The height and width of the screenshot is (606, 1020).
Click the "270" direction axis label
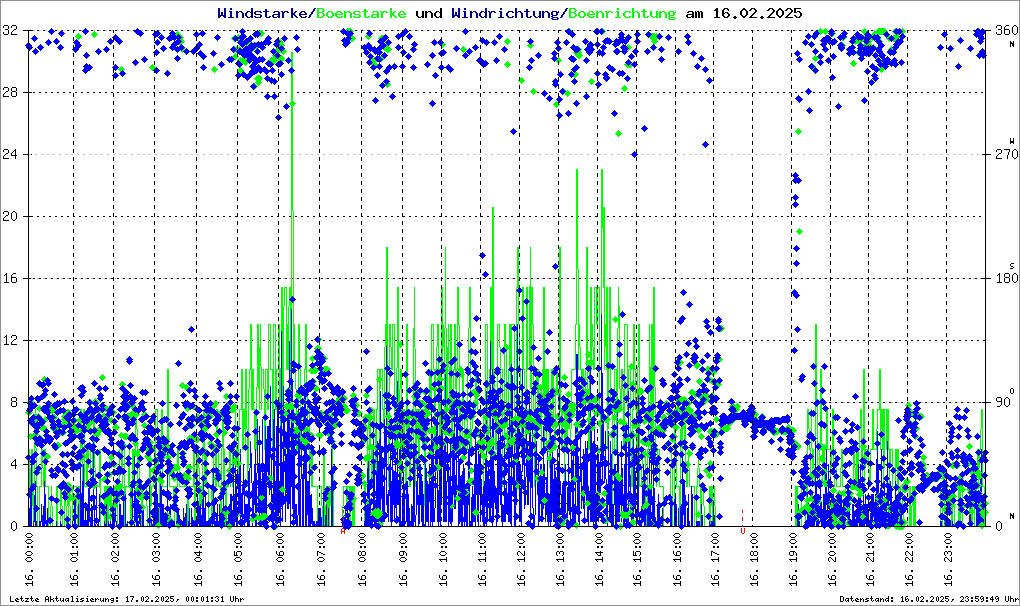coord(1007,154)
